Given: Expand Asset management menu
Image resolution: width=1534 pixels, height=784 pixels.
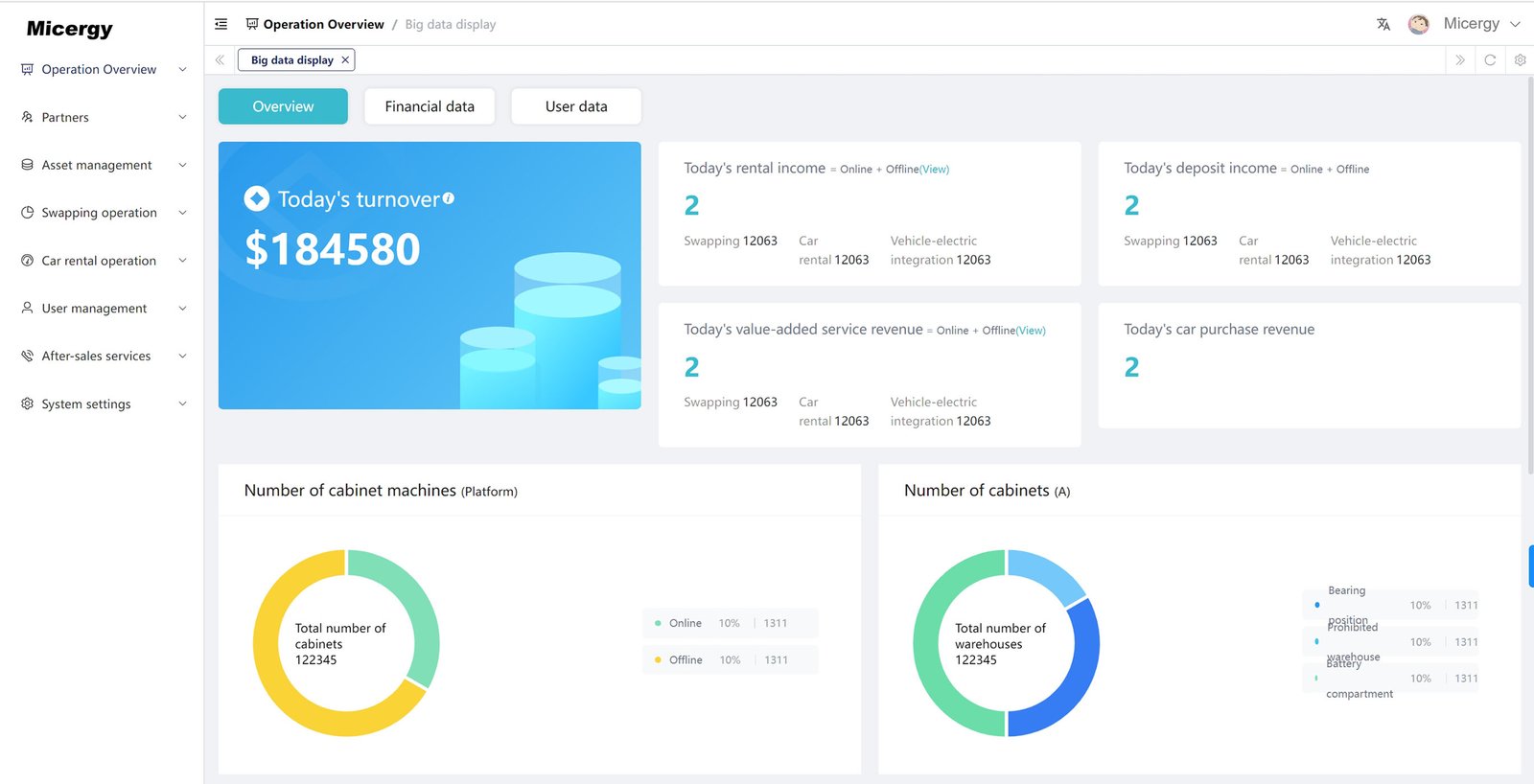Looking at the screenshot, I should (x=103, y=165).
